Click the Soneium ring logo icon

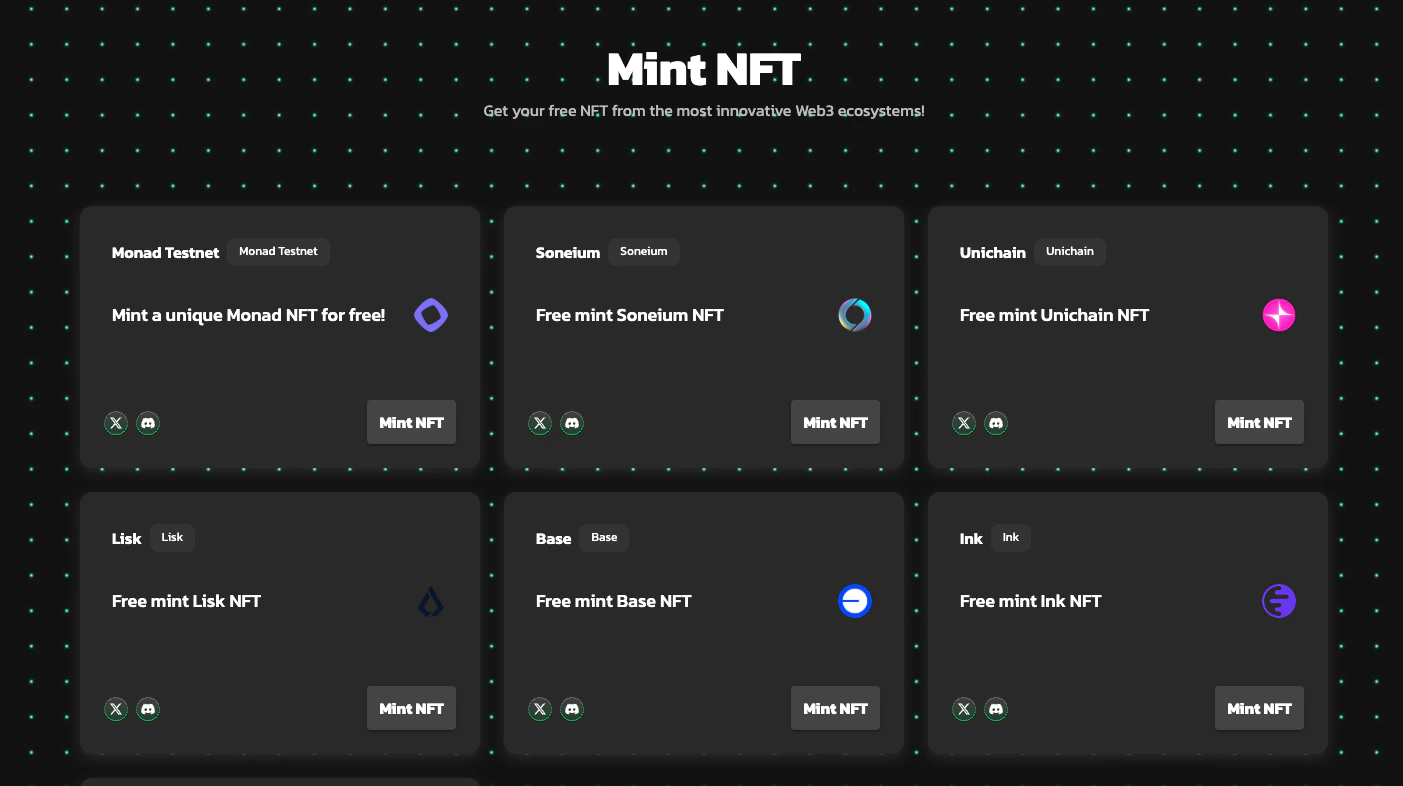click(x=855, y=315)
